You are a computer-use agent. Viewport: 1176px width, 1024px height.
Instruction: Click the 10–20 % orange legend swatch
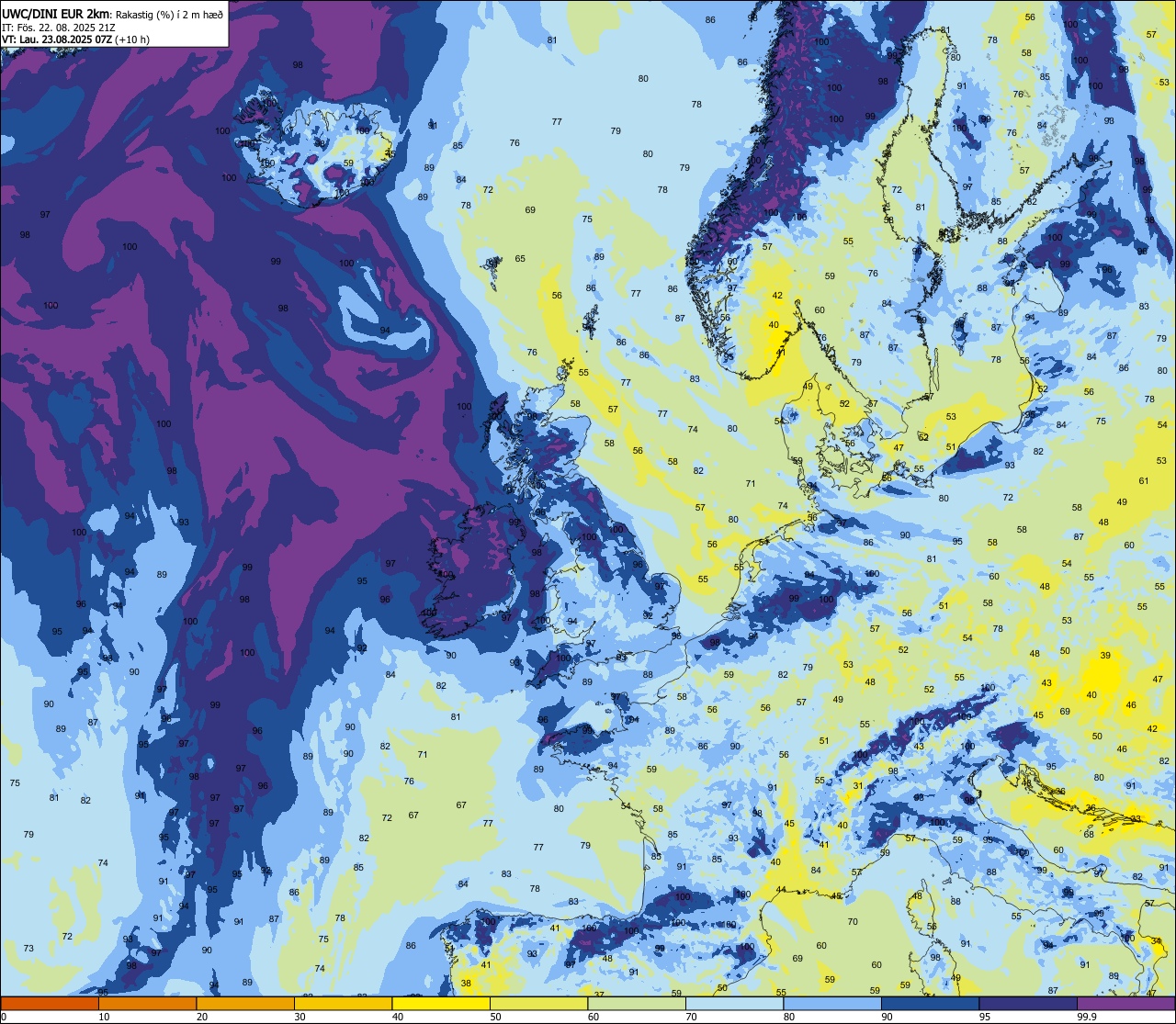[x=147, y=1003]
